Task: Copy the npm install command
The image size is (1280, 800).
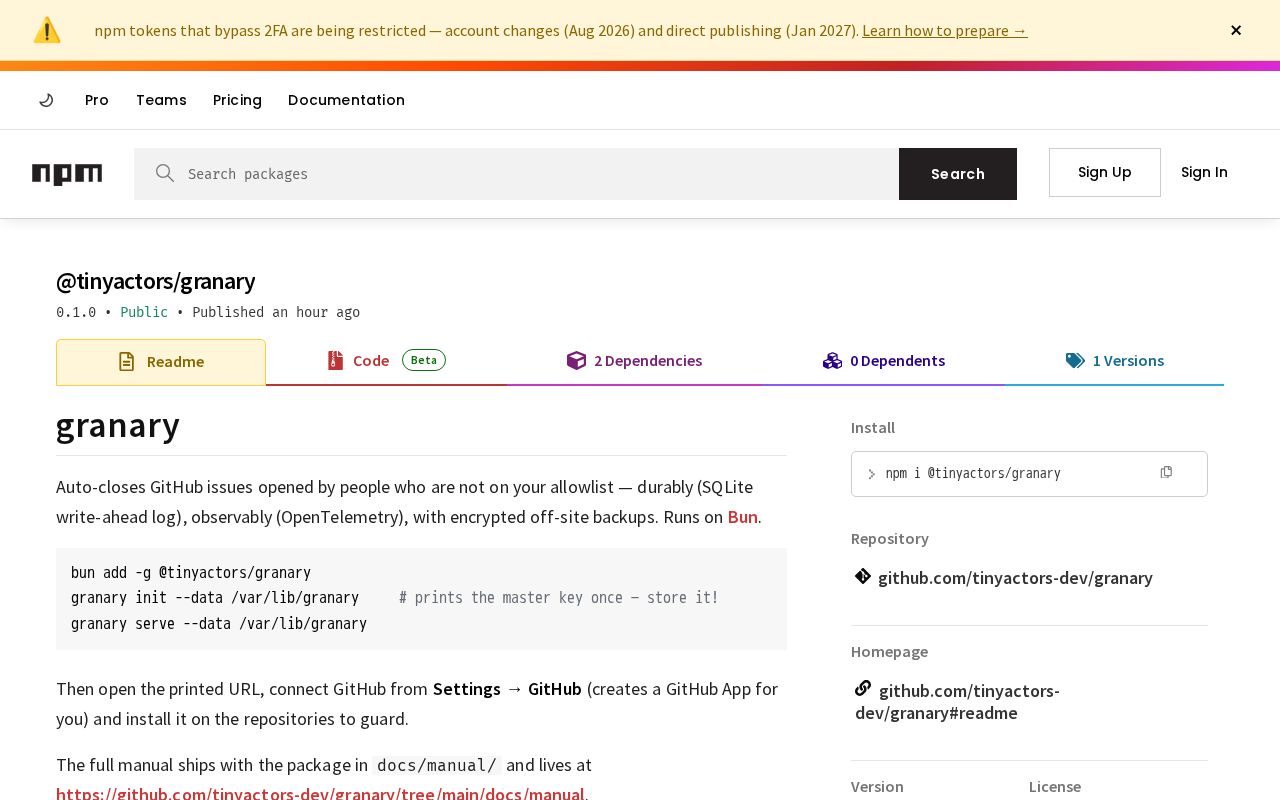Action: point(1166,472)
